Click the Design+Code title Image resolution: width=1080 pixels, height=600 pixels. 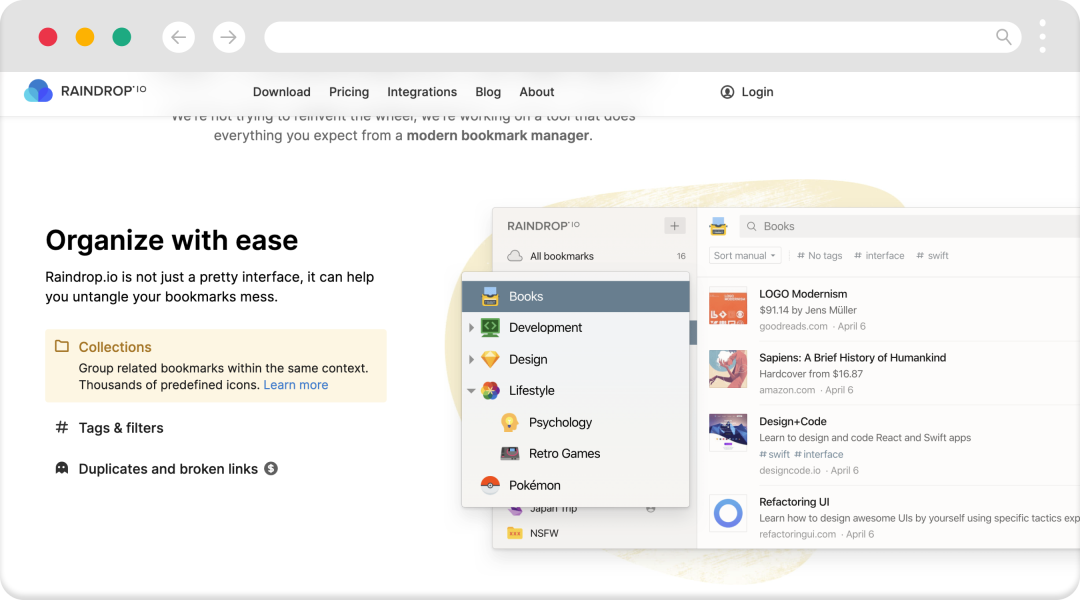(x=793, y=422)
